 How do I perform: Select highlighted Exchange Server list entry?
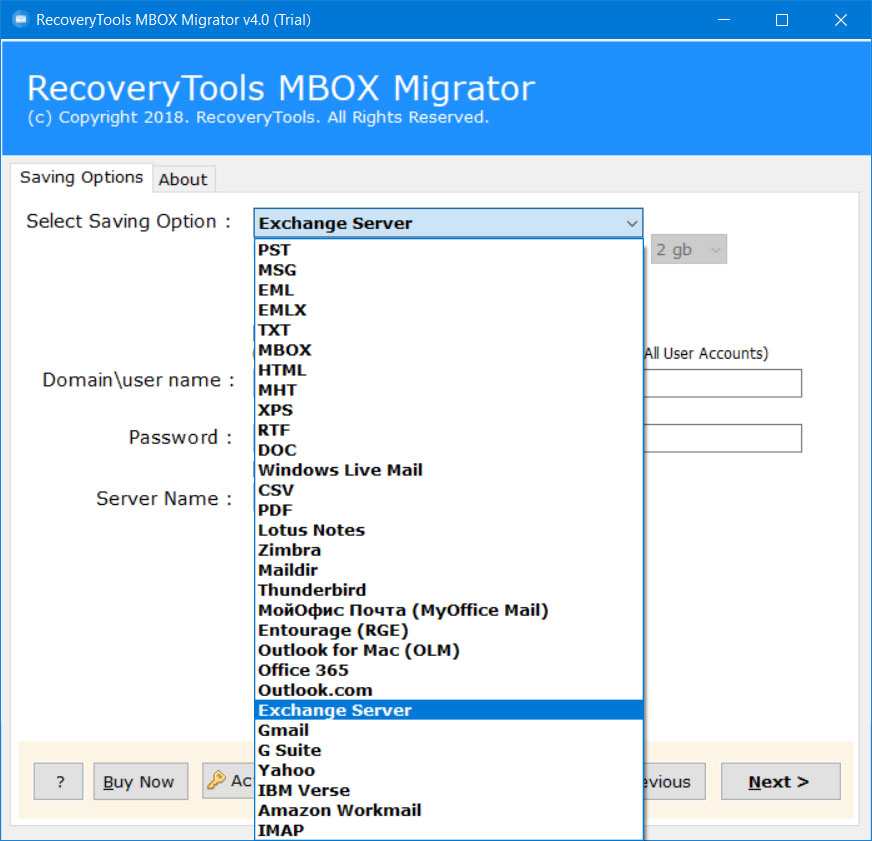point(448,711)
